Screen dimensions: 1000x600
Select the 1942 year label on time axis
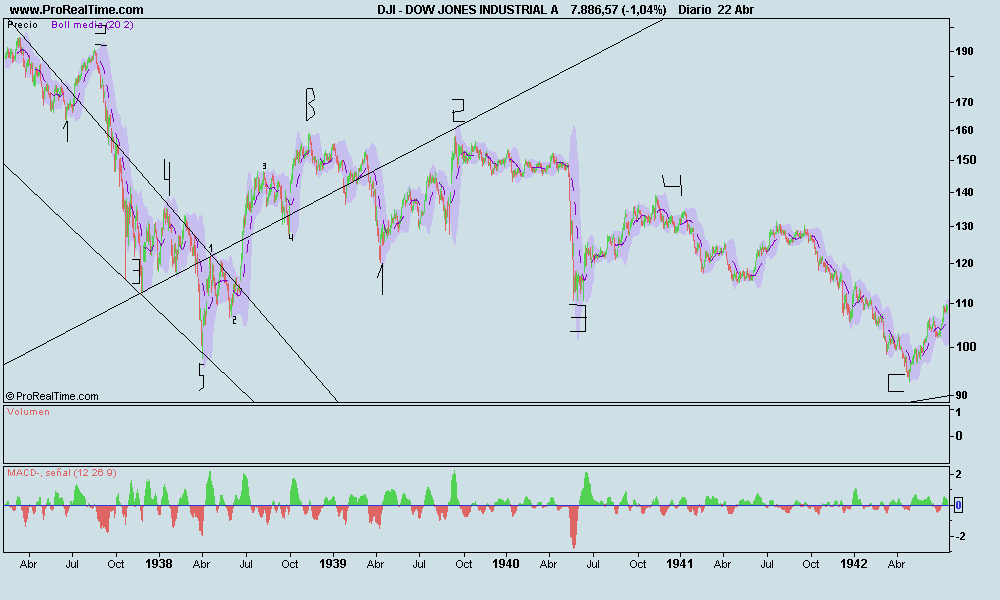pos(854,564)
